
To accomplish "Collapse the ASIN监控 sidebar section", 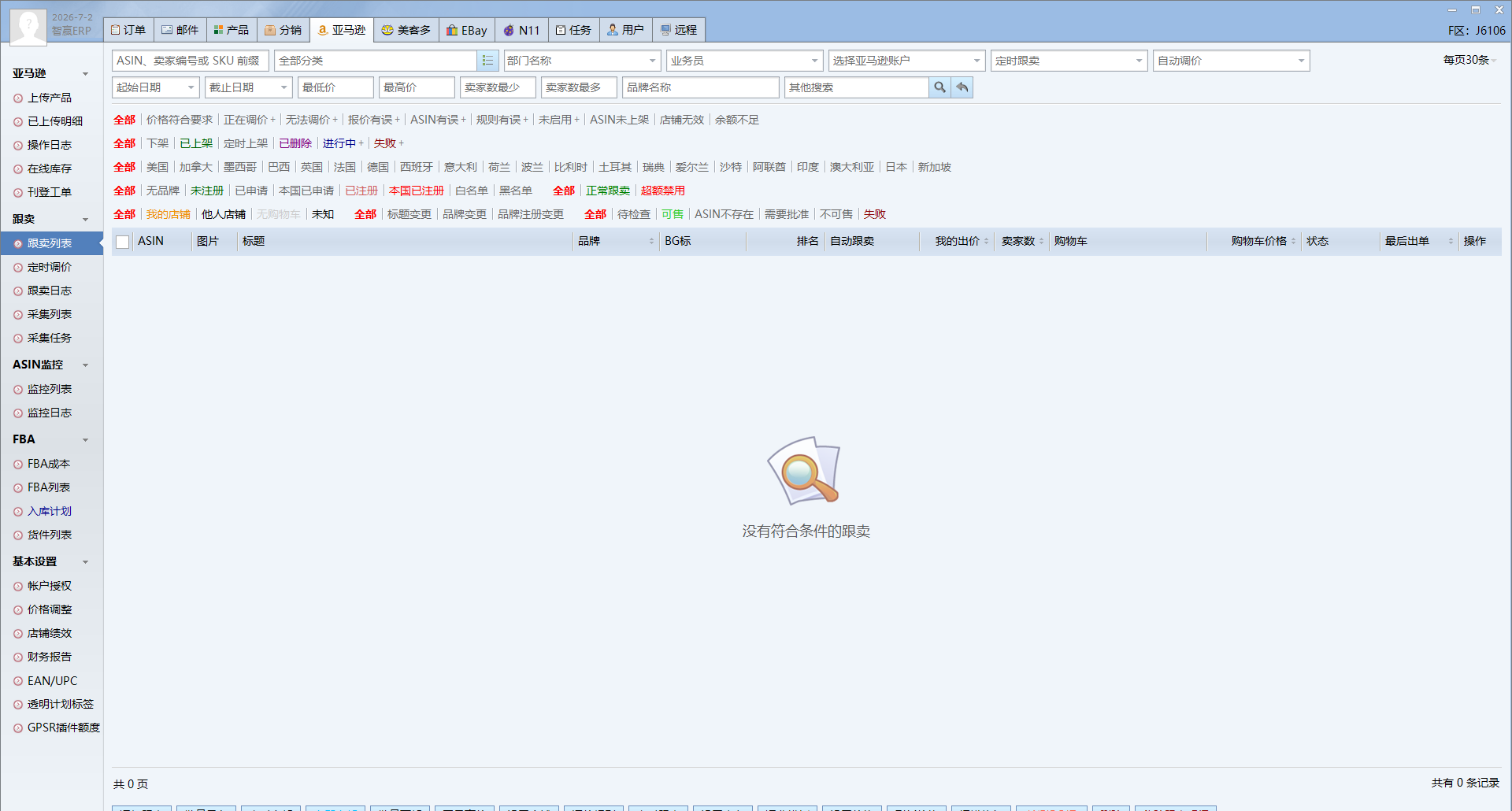I will [85, 365].
